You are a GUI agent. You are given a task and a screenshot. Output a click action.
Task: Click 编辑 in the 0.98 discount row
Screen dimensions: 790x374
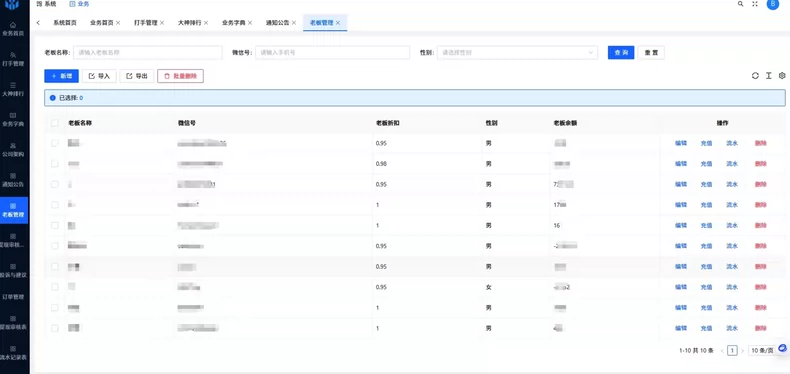tap(681, 164)
